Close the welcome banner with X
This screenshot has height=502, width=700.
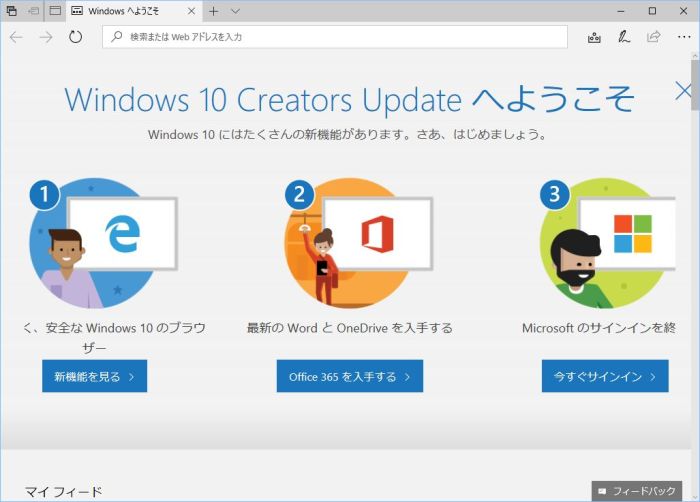click(x=684, y=91)
